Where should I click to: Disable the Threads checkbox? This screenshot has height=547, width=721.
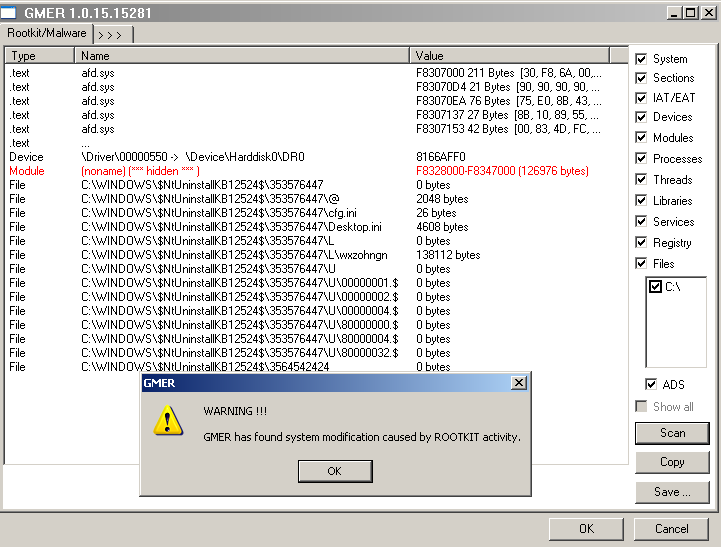point(641,179)
